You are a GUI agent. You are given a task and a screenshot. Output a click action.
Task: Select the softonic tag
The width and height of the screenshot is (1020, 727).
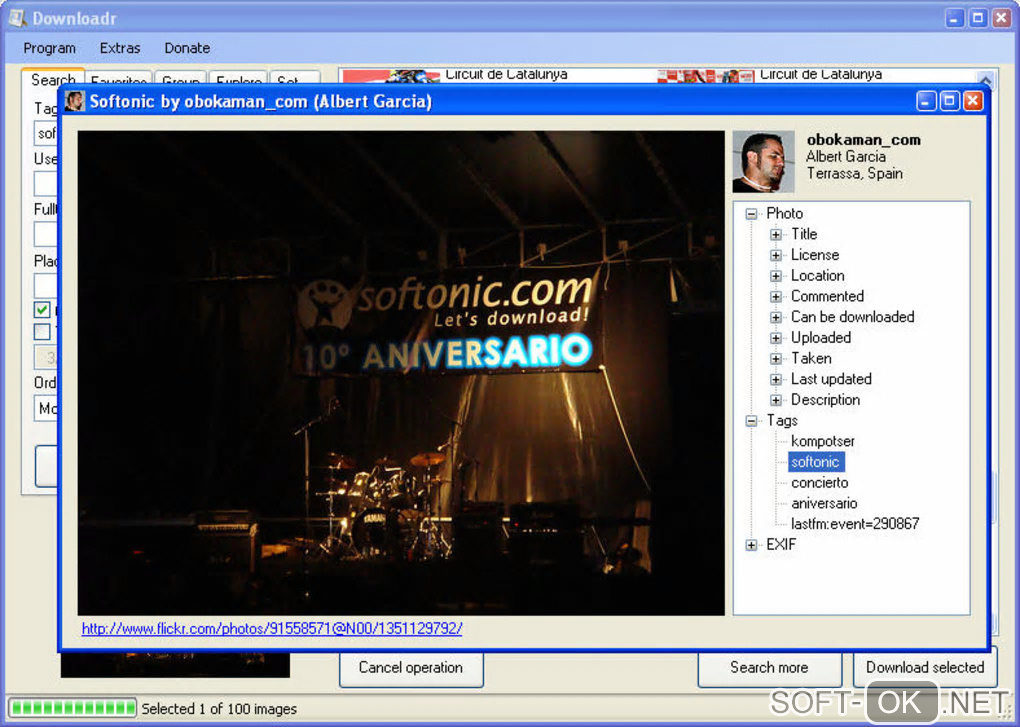pyautogui.click(x=816, y=462)
